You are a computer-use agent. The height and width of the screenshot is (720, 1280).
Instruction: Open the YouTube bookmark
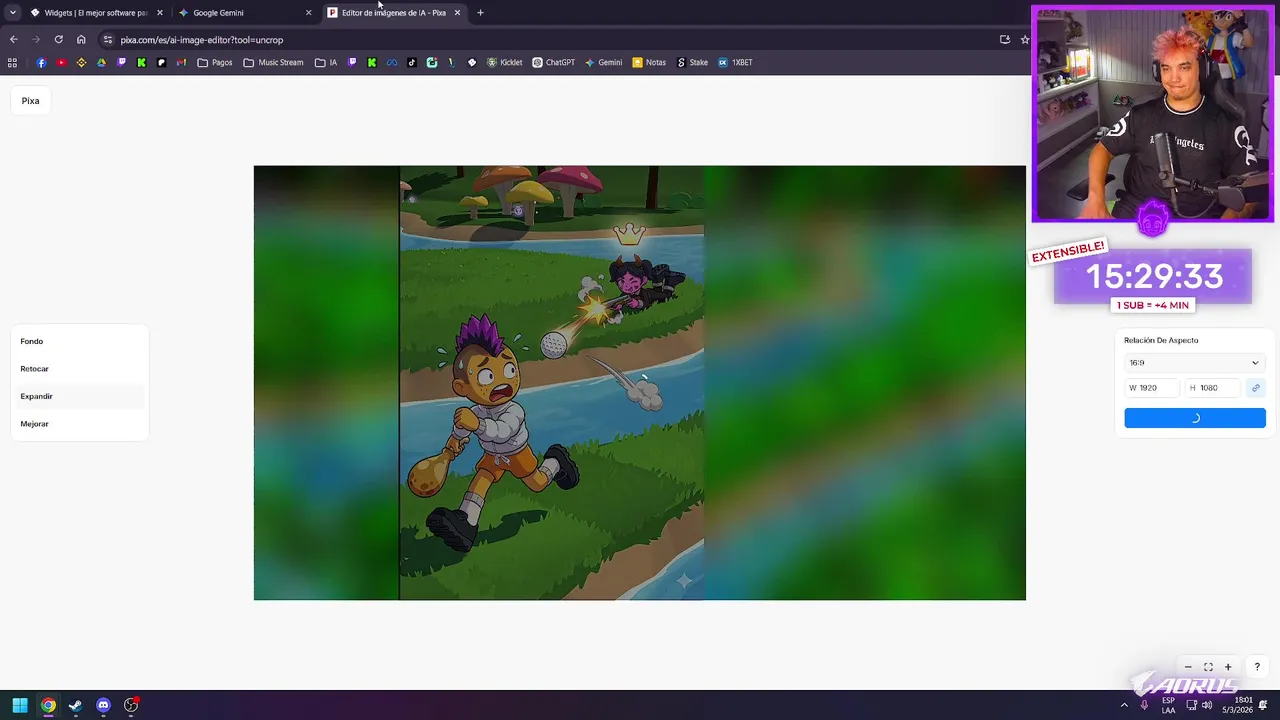(61, 62)
